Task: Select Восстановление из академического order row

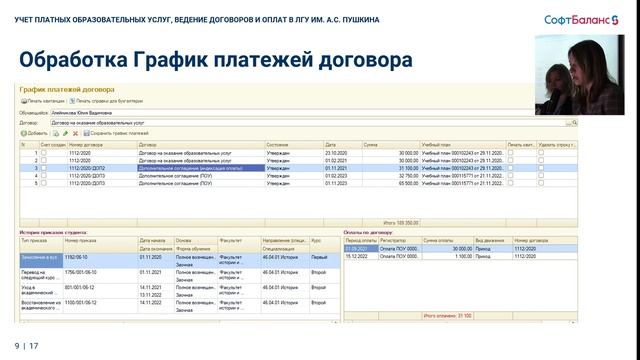Action: 180,306
